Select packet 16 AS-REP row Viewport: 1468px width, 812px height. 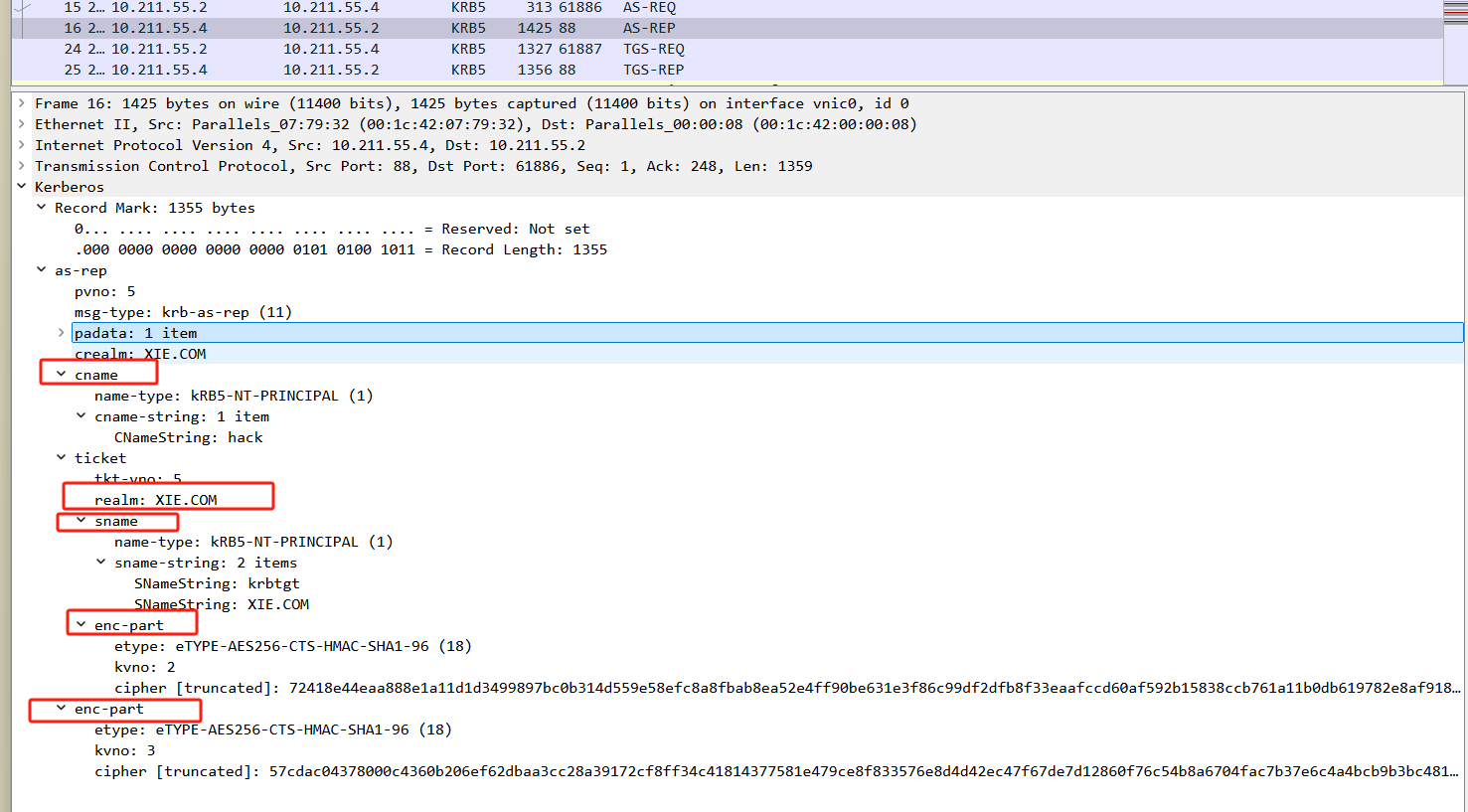tap(727, 28)
